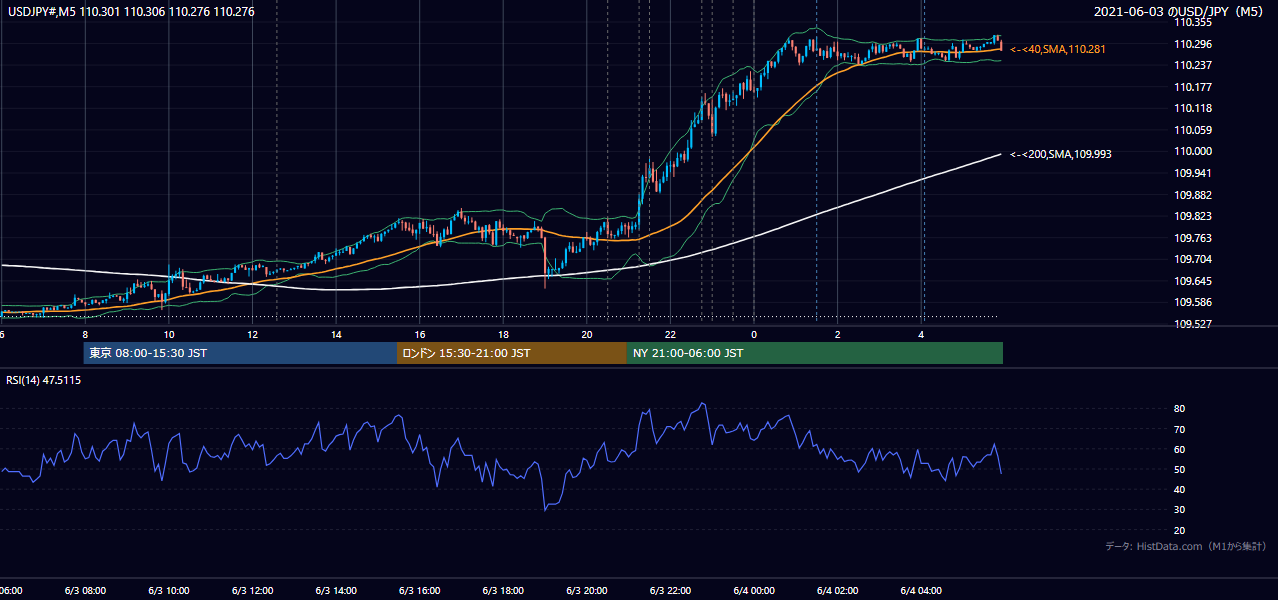Click the bottom date label 6/3 16:00

[420, 591]
